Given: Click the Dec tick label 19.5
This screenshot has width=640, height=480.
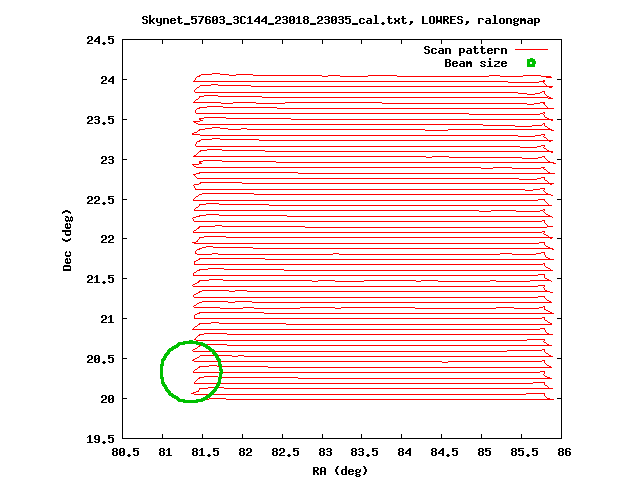Looking at the screenshot, I should pyautogui.click(x=100, y=439).
